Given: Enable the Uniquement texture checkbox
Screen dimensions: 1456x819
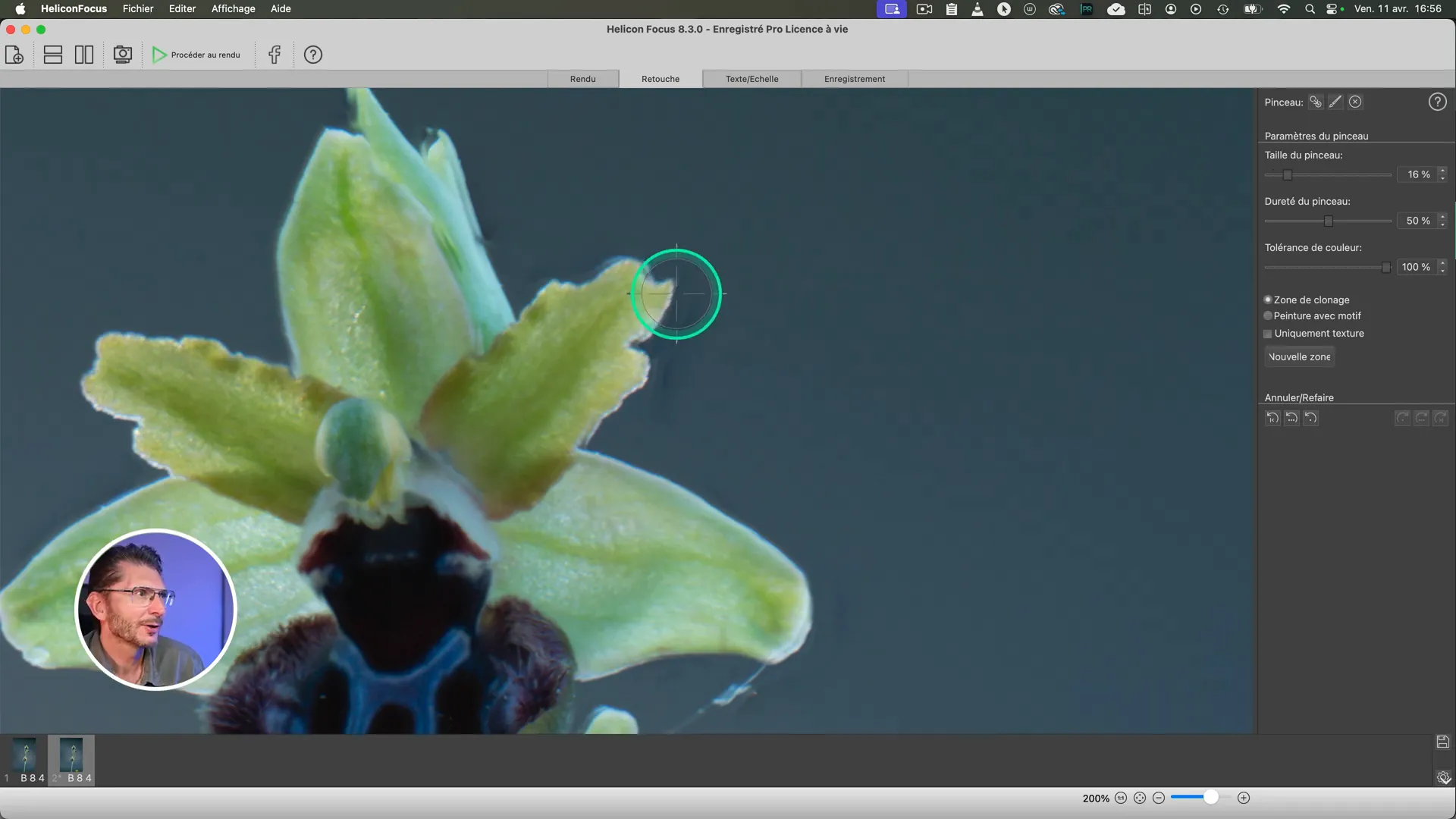Looking at the screenshot, I should [x=1268, y=334].
